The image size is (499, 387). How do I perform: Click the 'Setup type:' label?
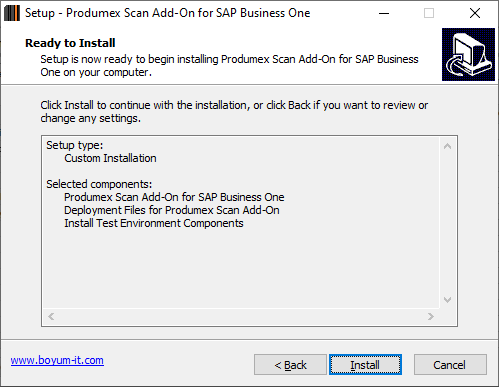pyautogui.click(x=75, y=145)
